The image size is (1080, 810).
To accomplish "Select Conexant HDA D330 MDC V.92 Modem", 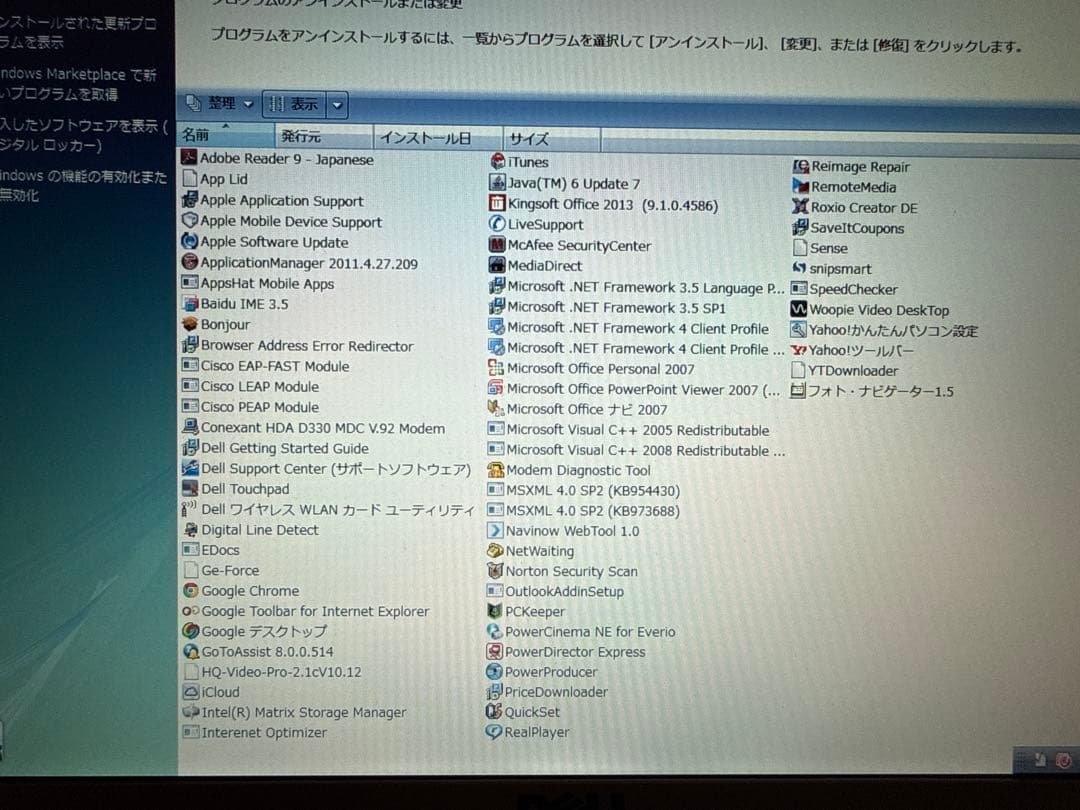I will [313, 428].
